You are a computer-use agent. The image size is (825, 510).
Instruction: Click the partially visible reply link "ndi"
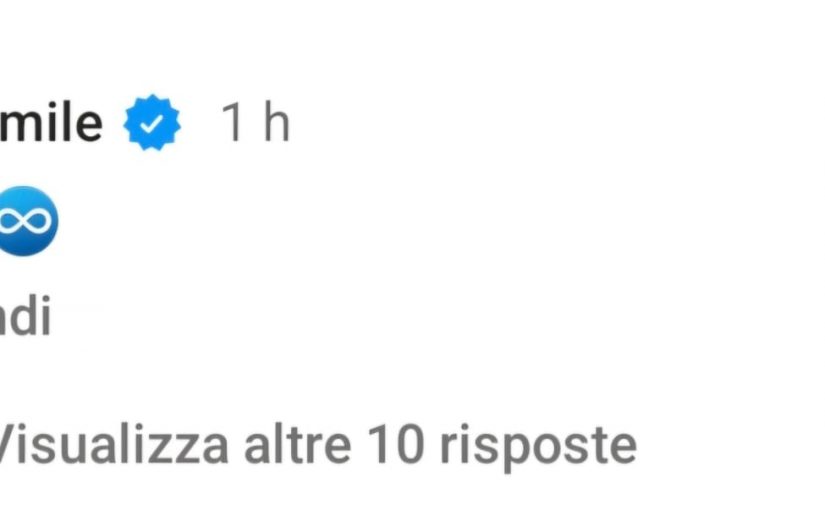(x=25, y=316)
